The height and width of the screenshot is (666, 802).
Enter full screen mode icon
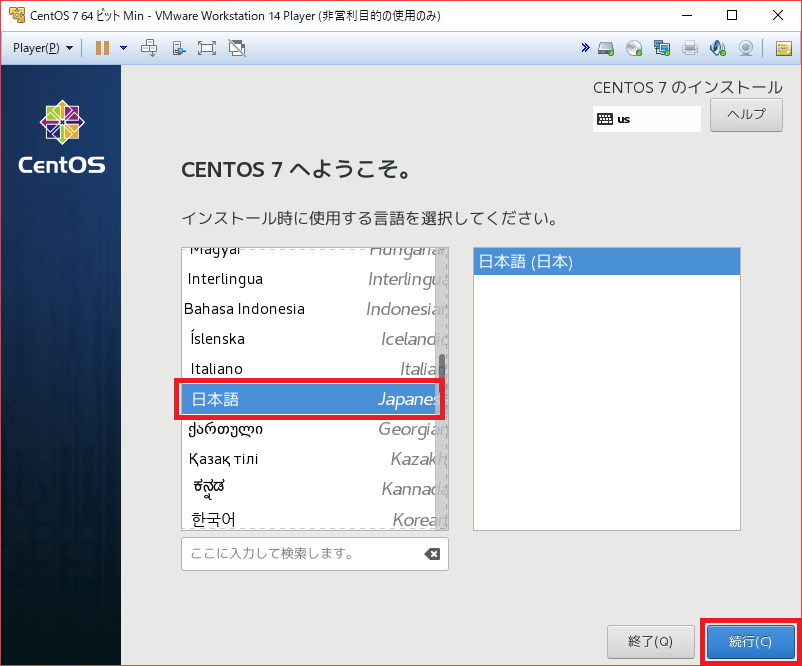point(207,48)
